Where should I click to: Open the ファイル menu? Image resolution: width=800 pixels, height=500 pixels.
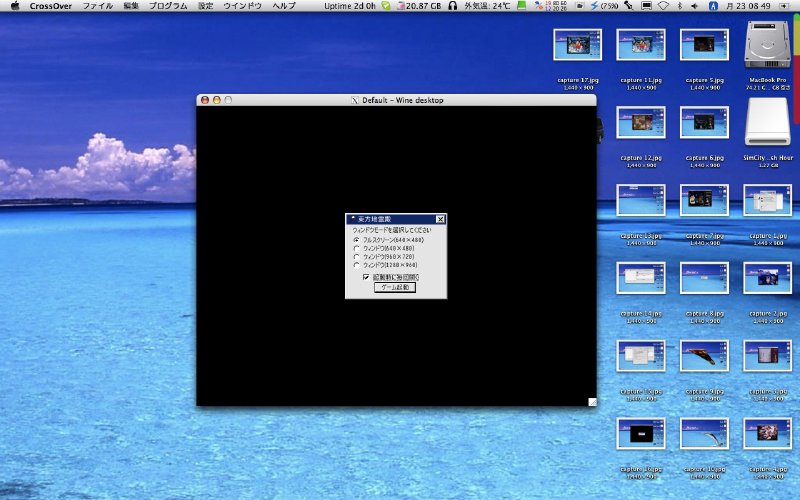coord(97,6)
